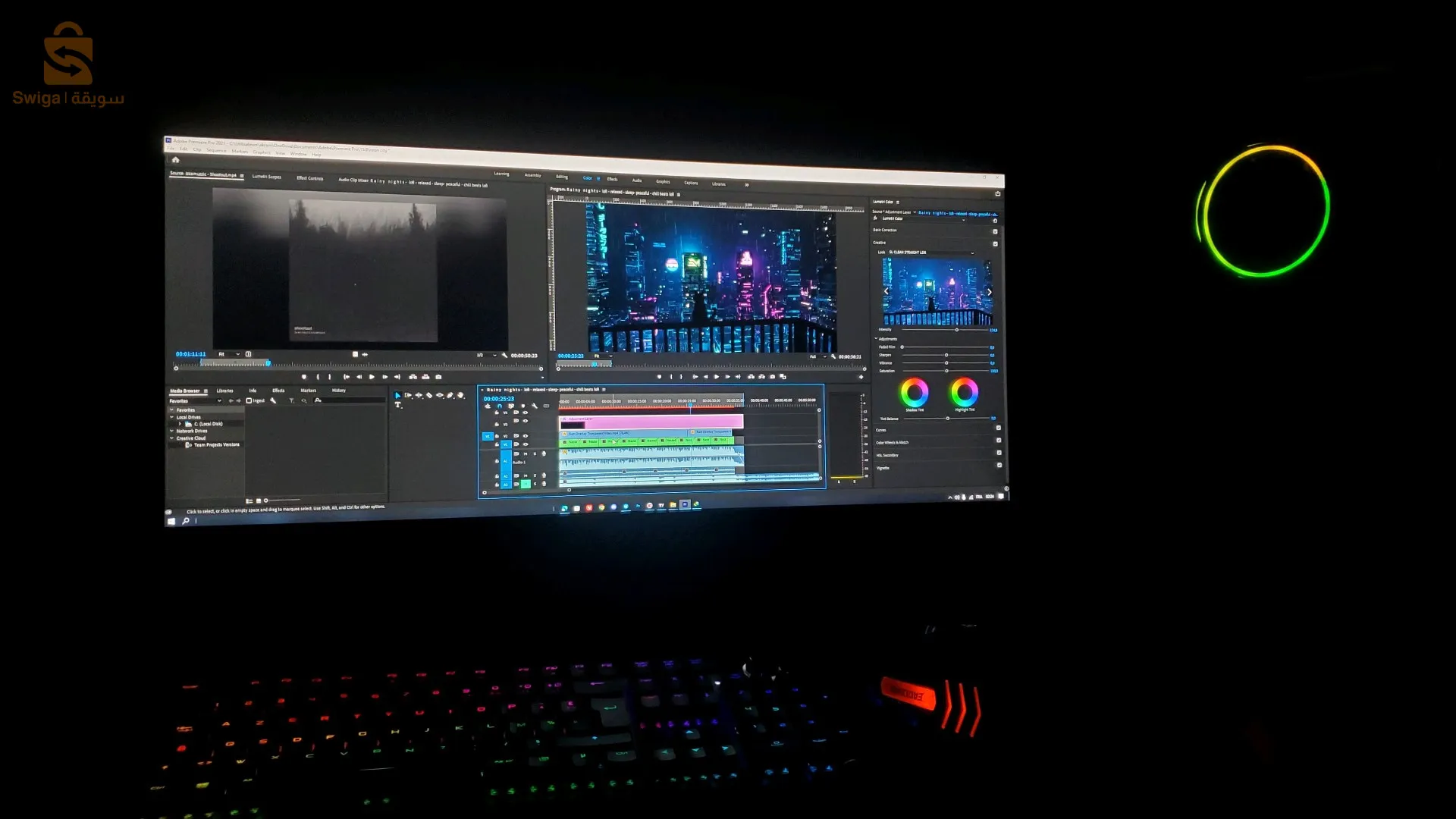Switch to the Effect Controls tab
Screen dimensions: 1456x819
[309, 178]
